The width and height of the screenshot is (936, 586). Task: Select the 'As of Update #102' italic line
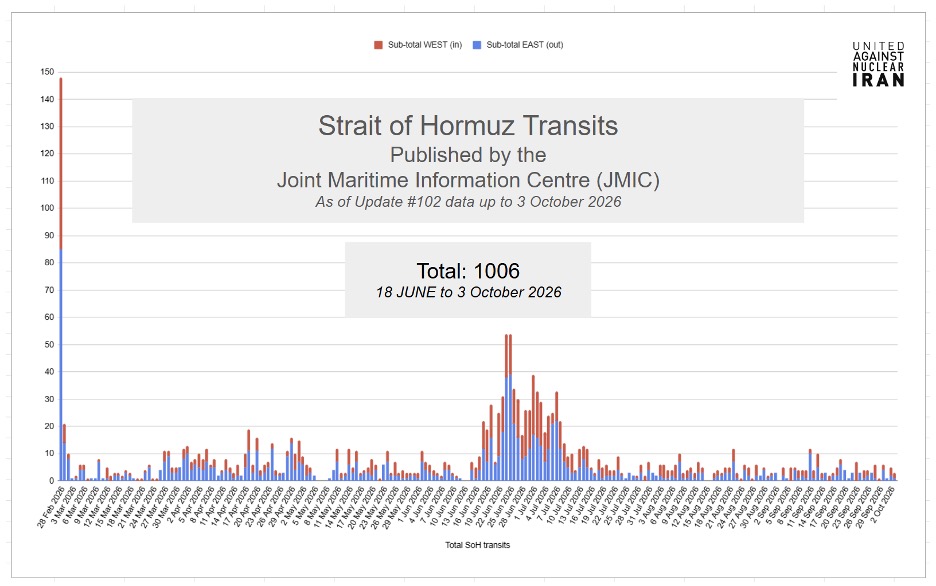pyautogui.click(x=468, y=202)
